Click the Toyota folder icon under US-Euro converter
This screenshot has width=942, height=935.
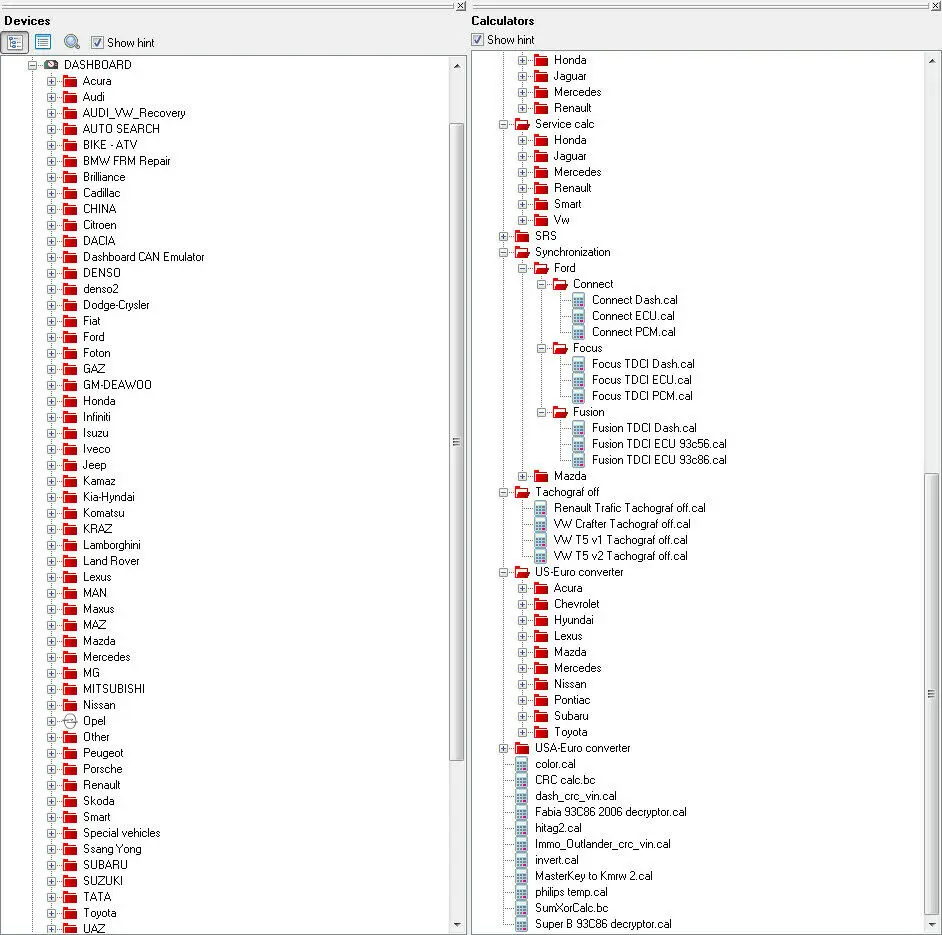pos(541,732)
